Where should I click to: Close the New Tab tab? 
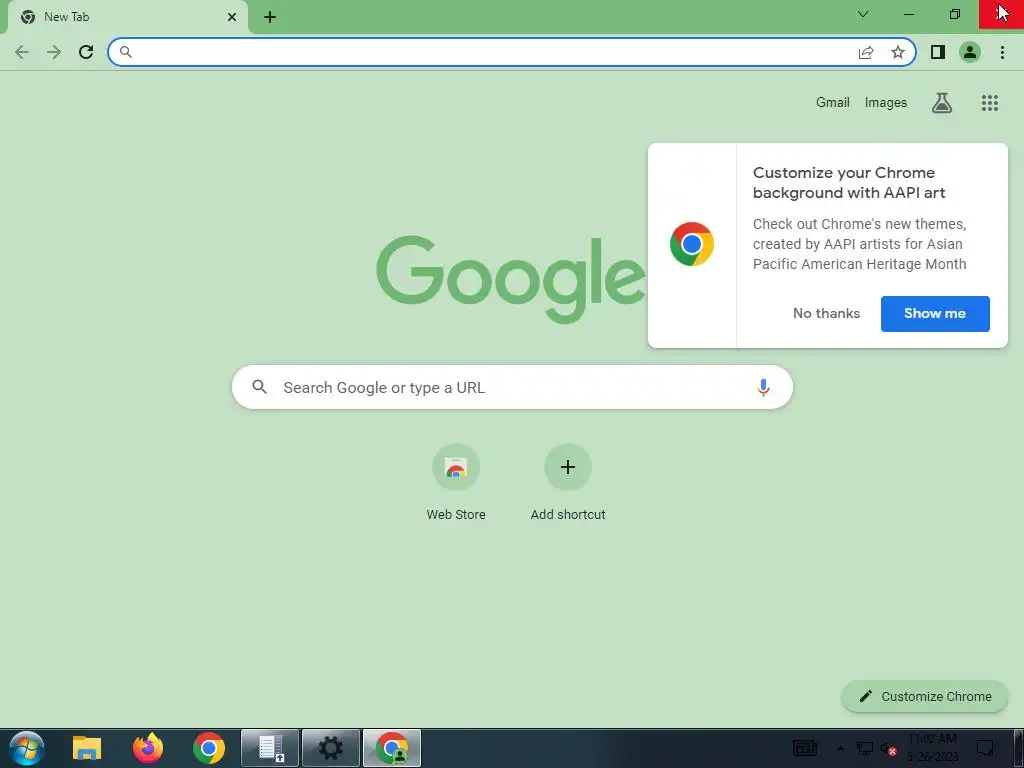(232, 17)
